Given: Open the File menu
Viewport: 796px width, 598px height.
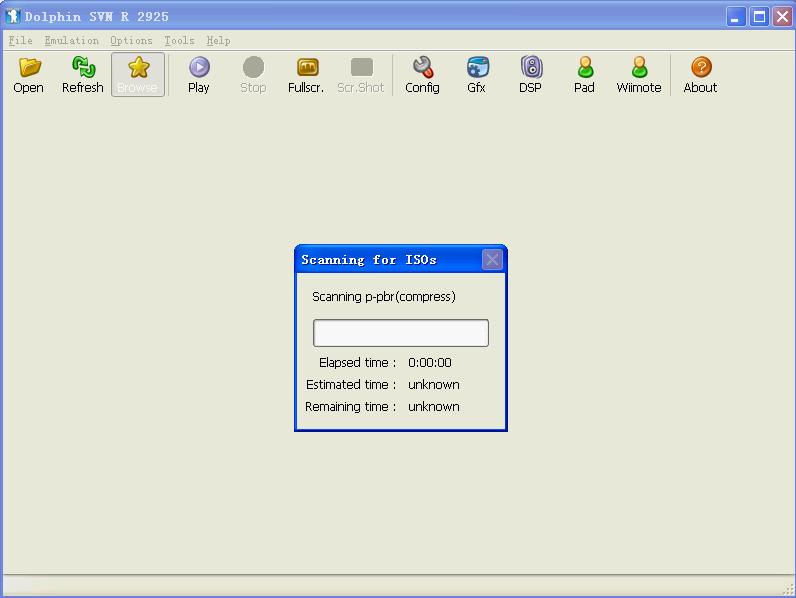Looking at the screenshot, I should (x=21, y=41).
